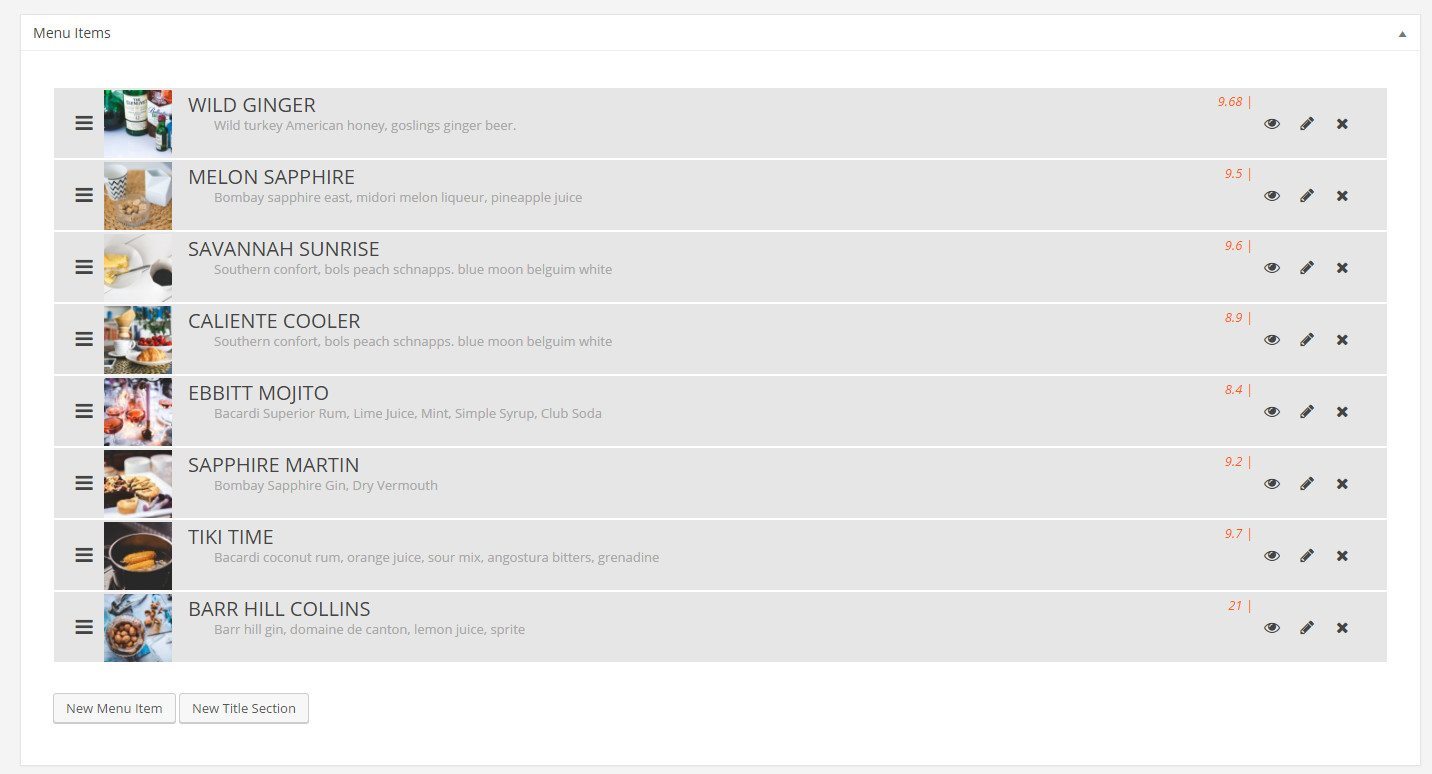1432x774 pixels.
Task: Add a New Menu Item
Action: [114, 708]
